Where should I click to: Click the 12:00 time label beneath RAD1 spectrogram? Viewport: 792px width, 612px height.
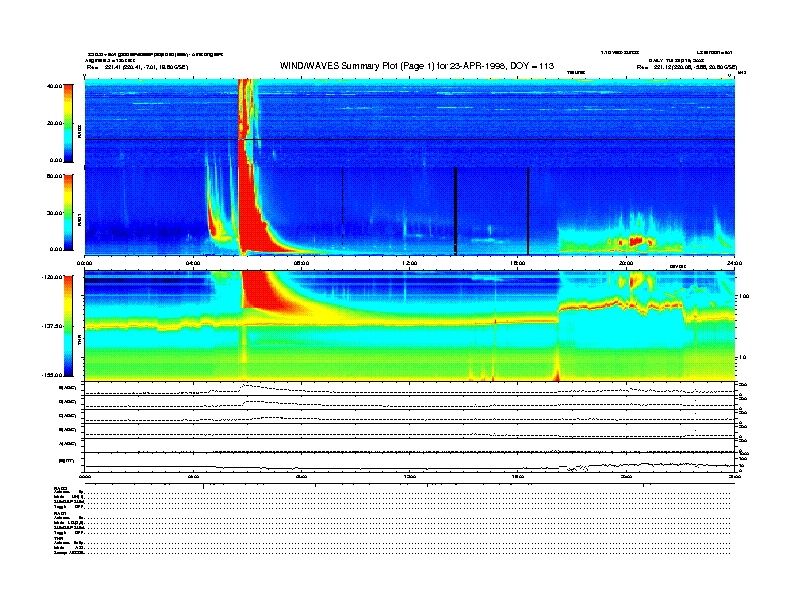pyautogui.click(x=410, y=263)
